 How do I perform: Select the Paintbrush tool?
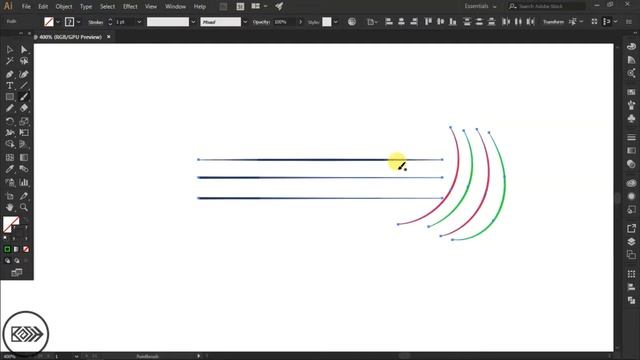[24, 97]
